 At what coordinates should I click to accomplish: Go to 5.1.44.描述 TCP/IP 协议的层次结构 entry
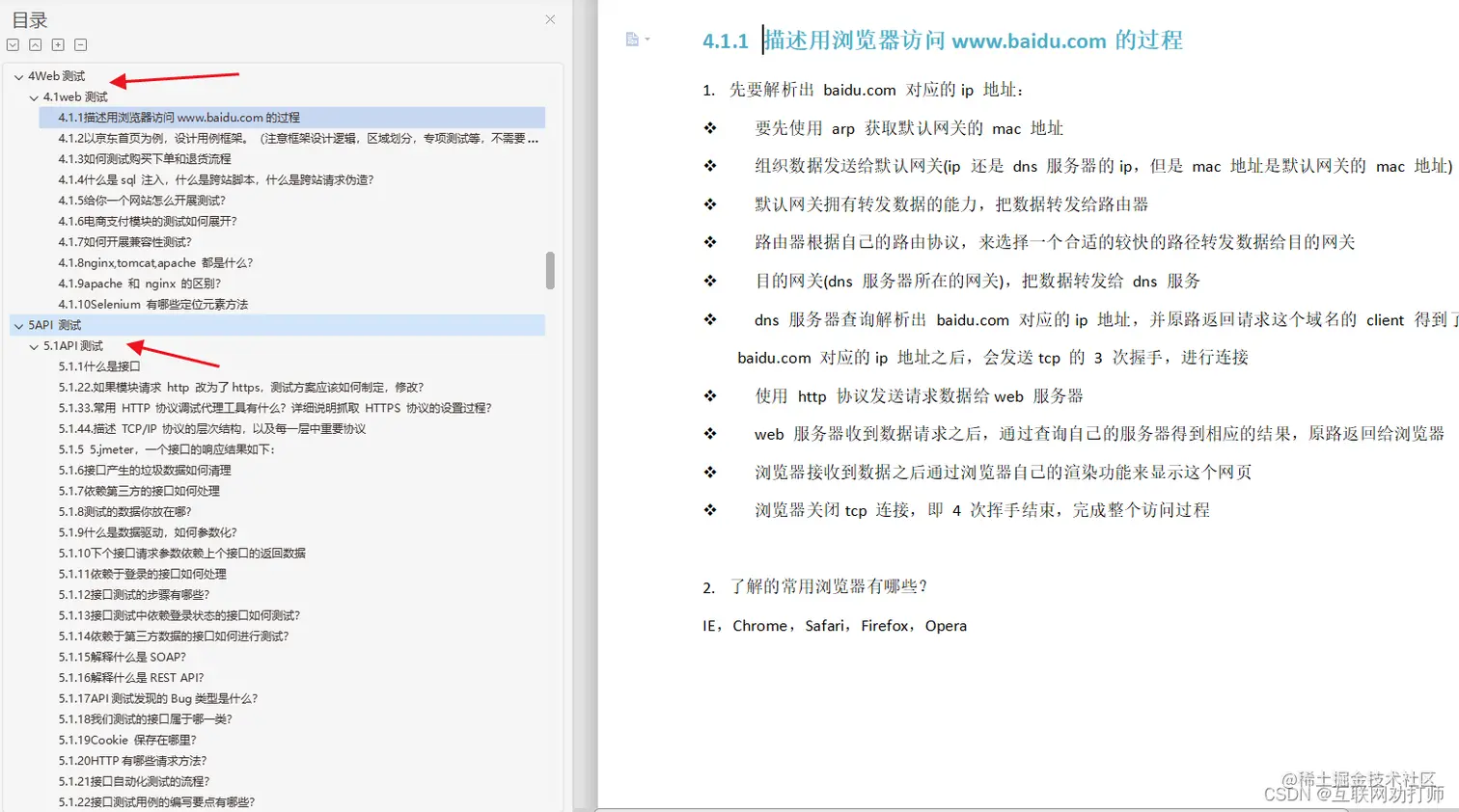[x=212, y=429]
